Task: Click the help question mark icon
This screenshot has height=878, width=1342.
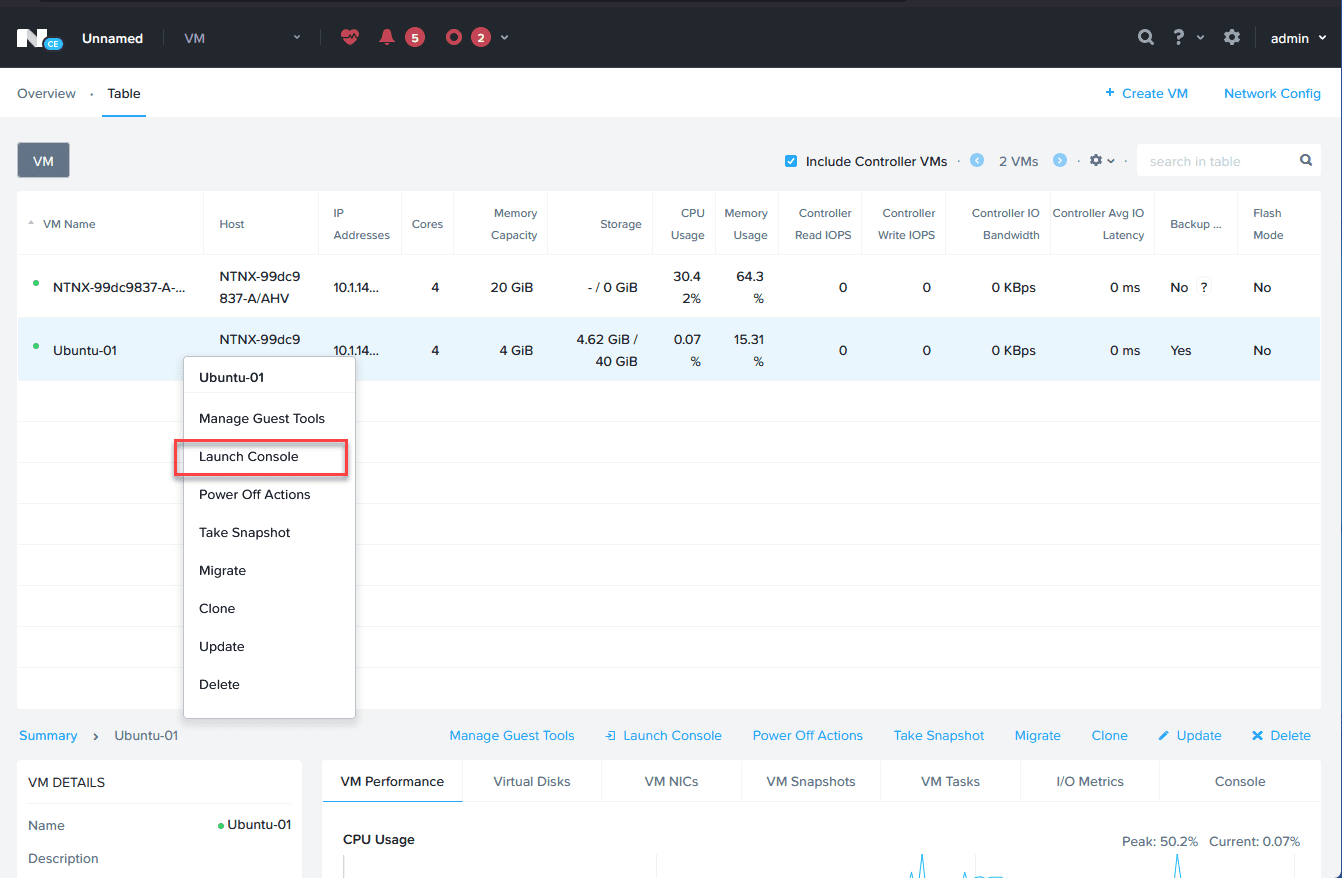Action: pyautogui.click(x=1177, y=37)
